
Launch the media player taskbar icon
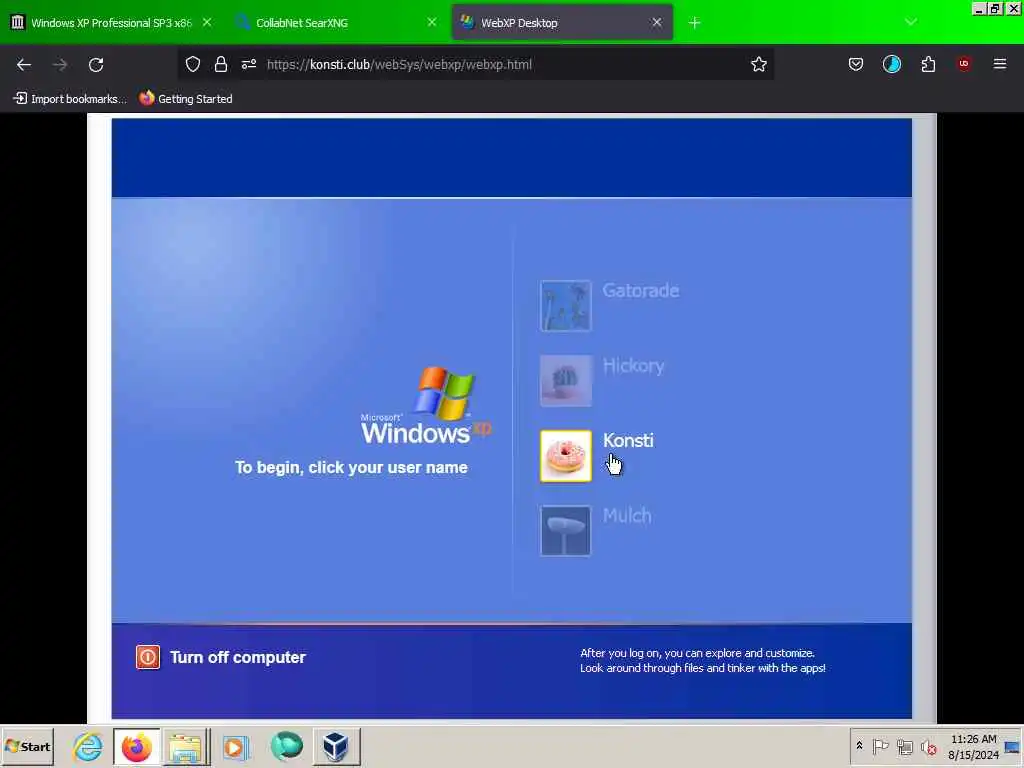pyautogui.click(x=235, y=746)
